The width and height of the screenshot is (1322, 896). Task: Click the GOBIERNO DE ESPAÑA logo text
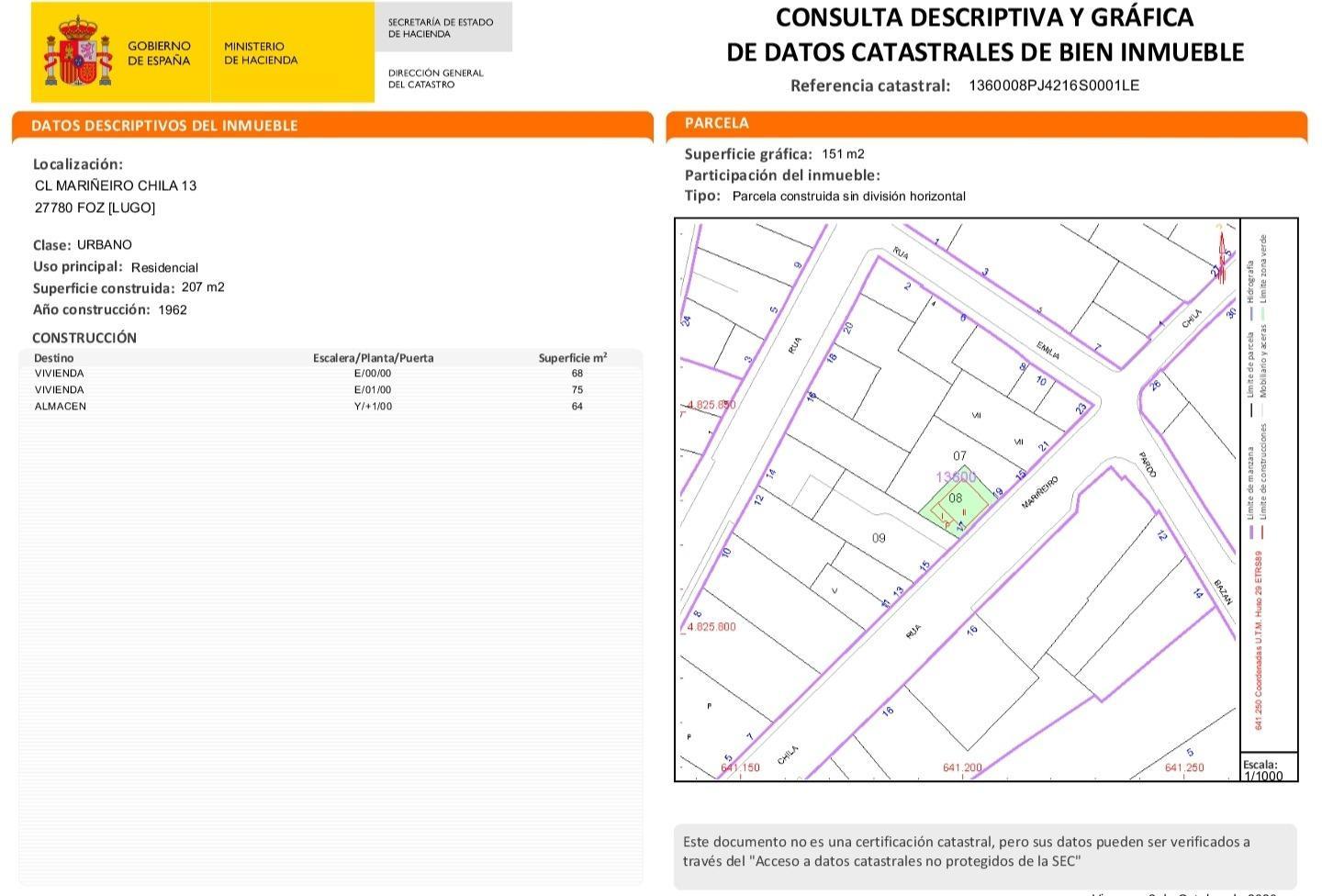click(159, 53)
